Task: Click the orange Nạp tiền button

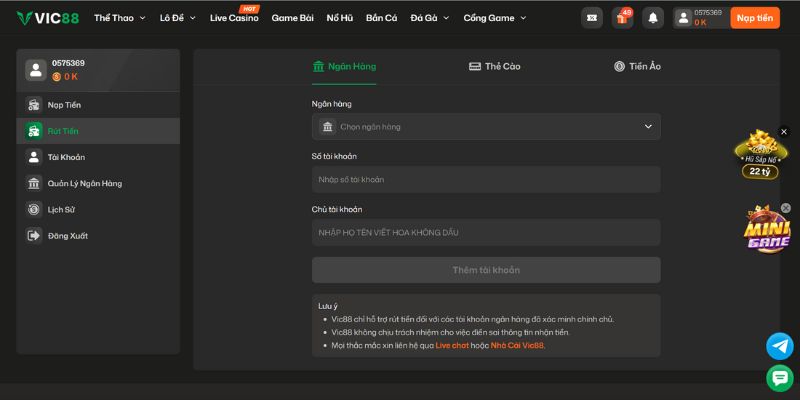Action: pyautogui.click(x=755, y=18)
